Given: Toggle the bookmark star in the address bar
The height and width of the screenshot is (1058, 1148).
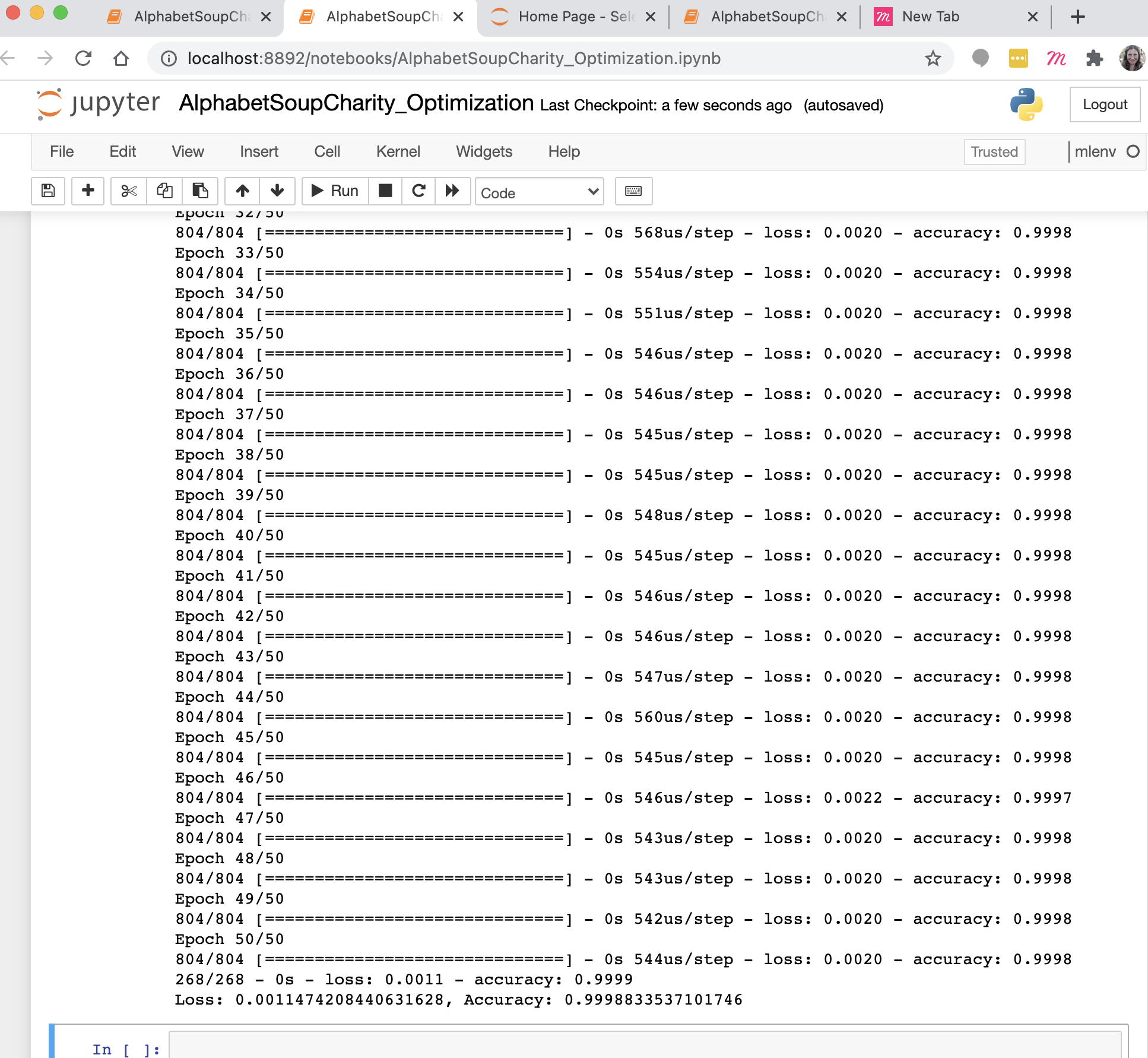Looking at the screenshot, I should click(x=933, y=58).
